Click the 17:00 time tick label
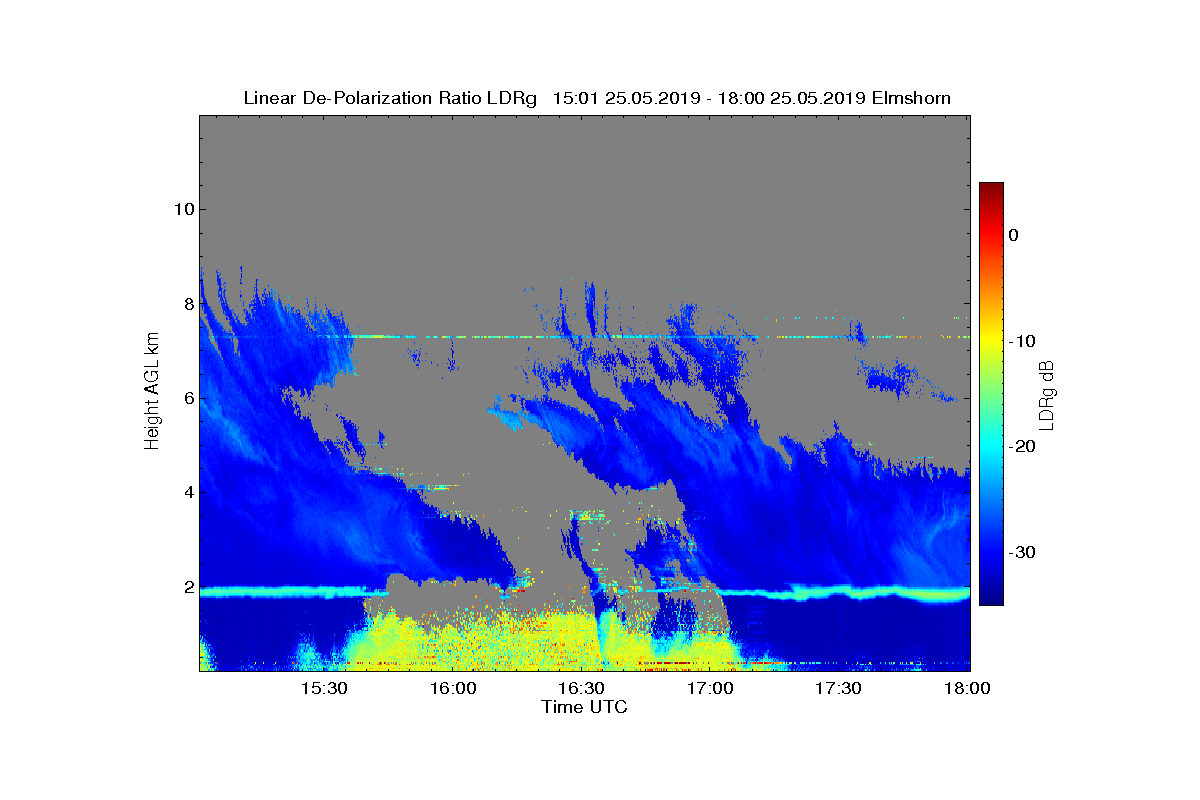 pyautogui.click(x=710, y=689)
